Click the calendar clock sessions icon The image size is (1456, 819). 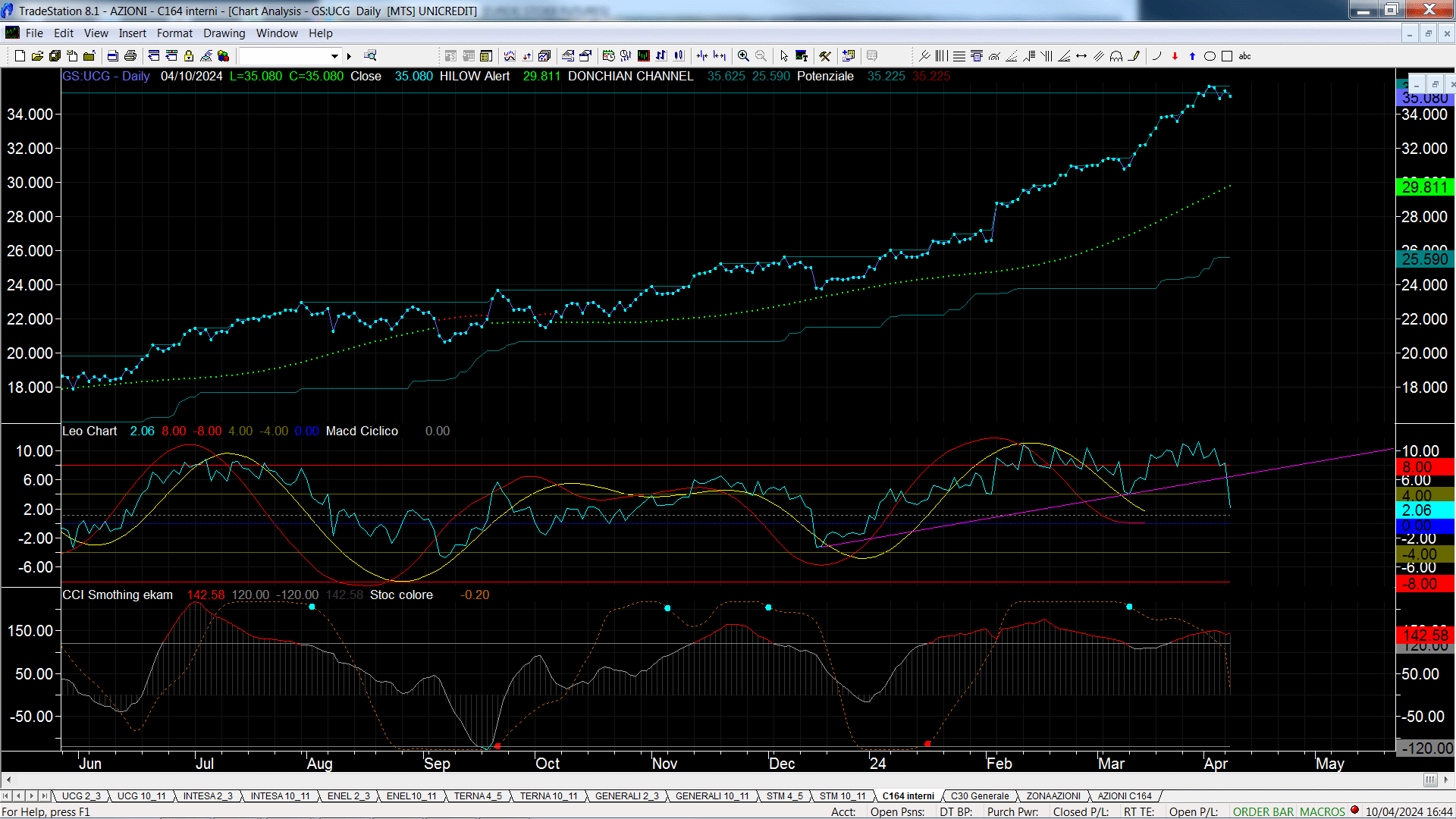tap(608, 55)
